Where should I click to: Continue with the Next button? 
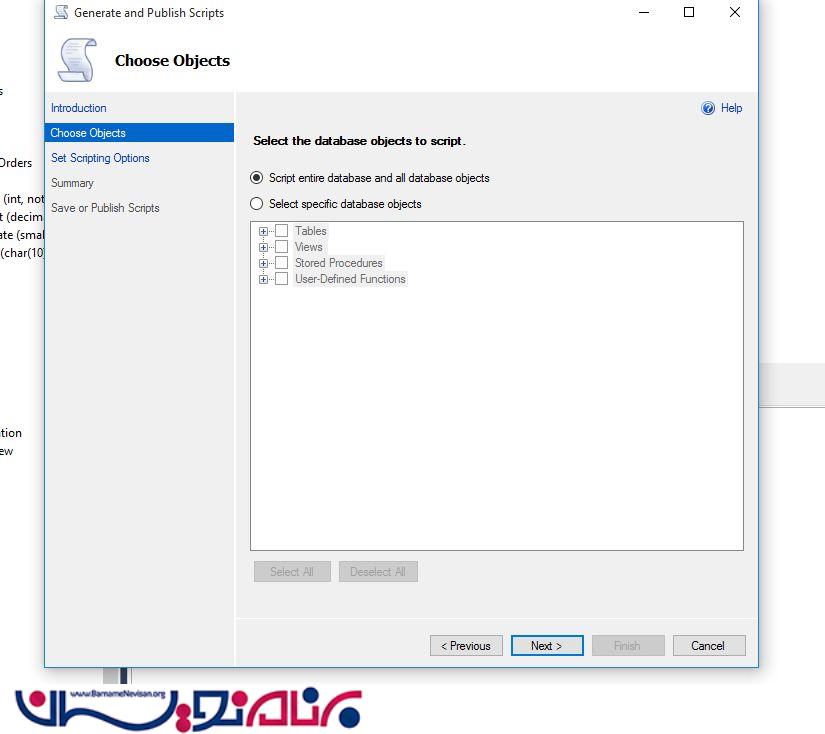tap(547, 646)
